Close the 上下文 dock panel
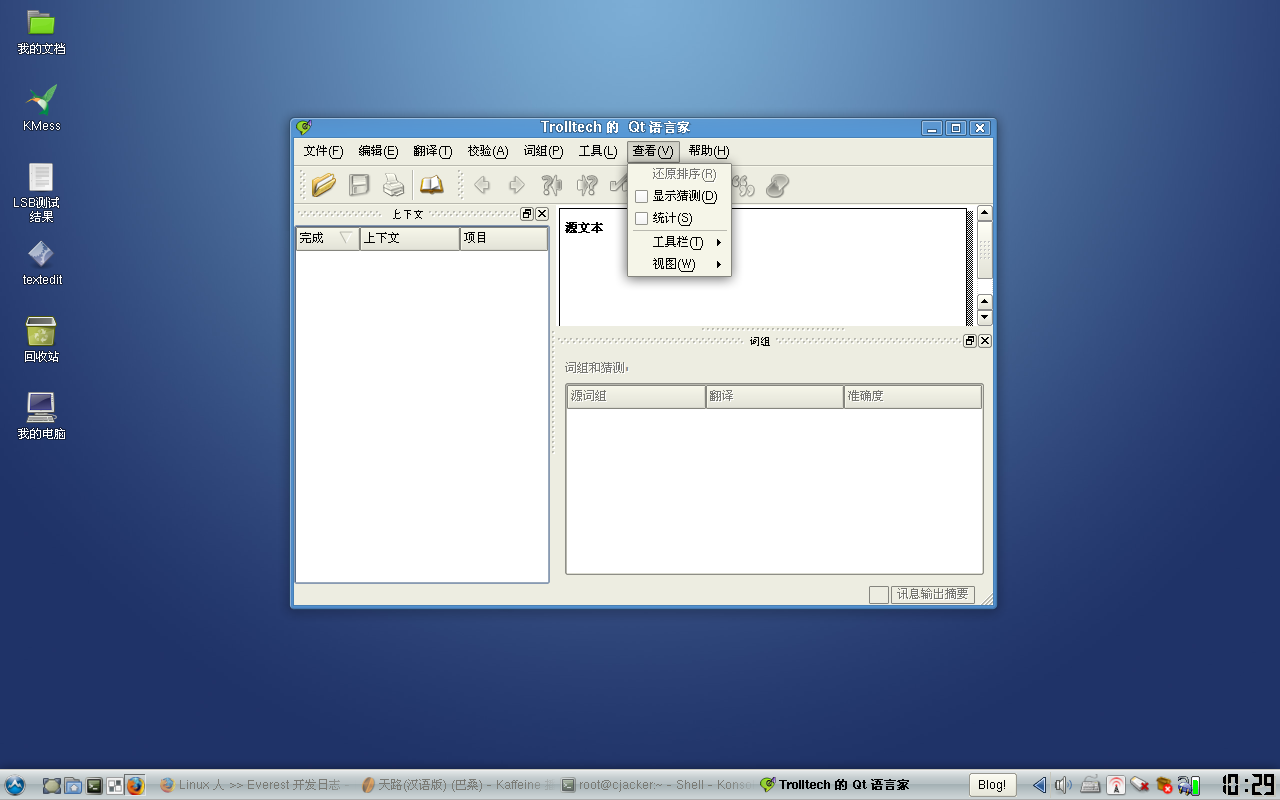This screenshot has height=800, width=1280. point(542,214)
